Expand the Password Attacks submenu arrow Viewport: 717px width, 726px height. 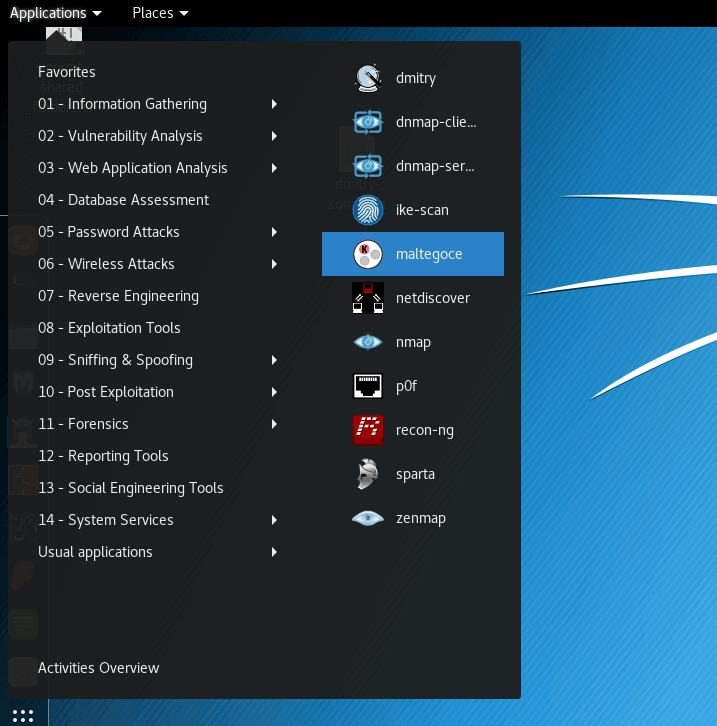tap(274, 232)
